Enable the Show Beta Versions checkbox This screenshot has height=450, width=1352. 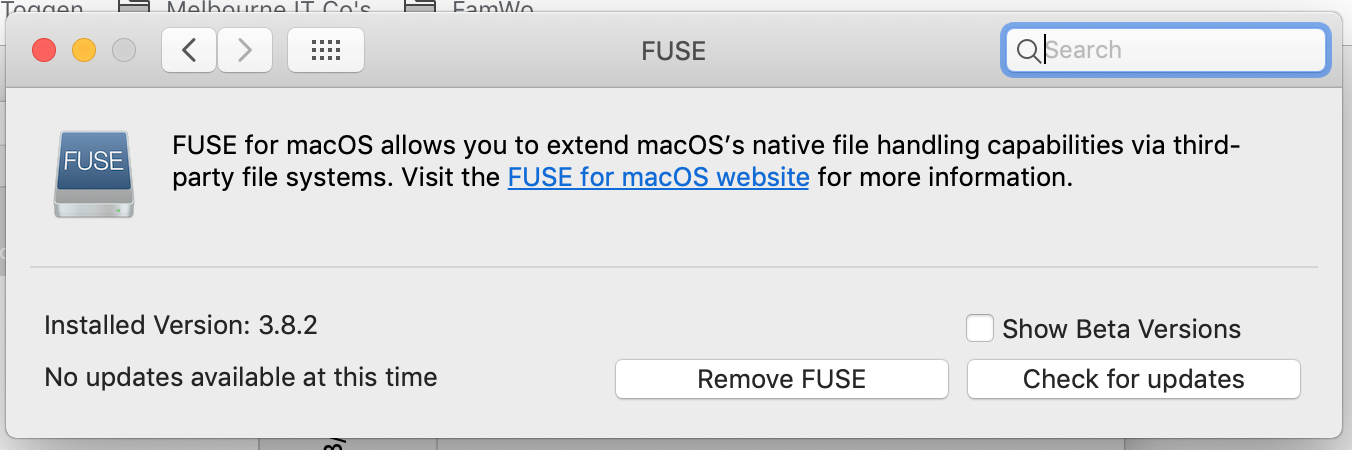click(980, 328)
